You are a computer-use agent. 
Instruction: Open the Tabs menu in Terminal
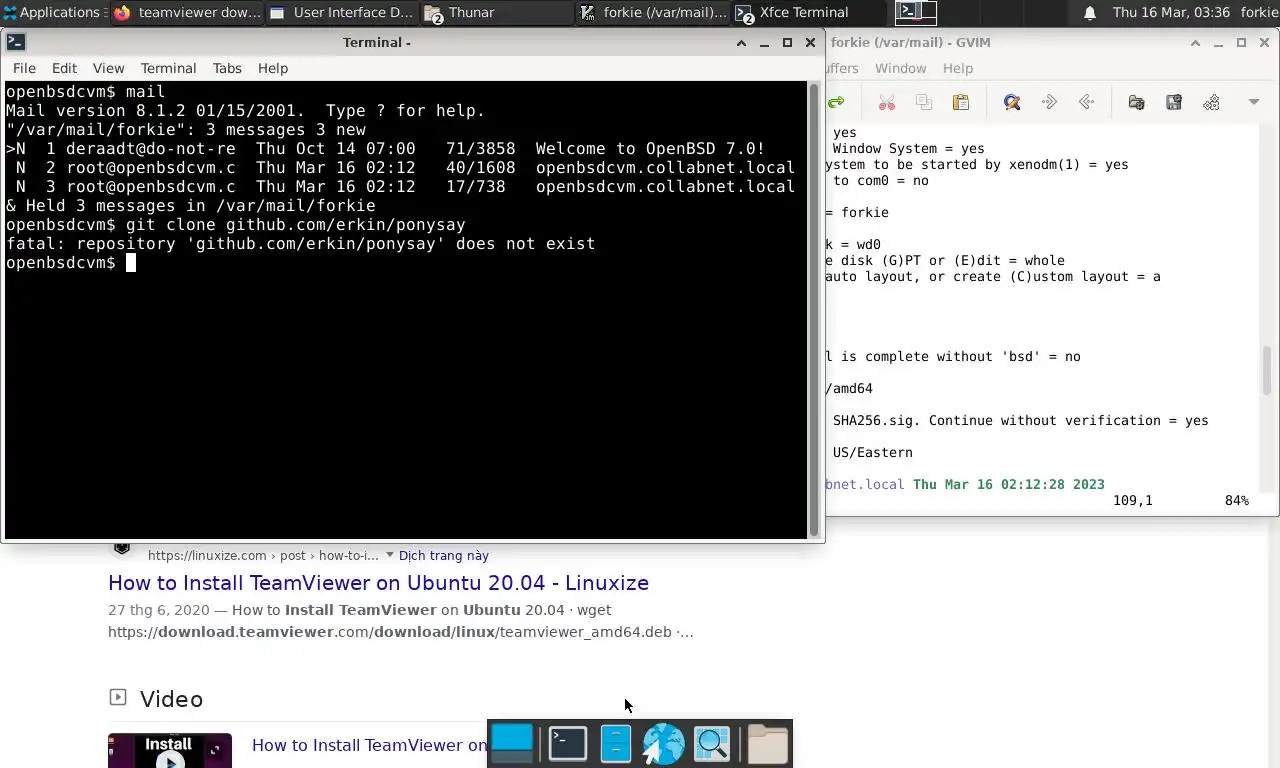pyautogui.click(x=227, y=68)
